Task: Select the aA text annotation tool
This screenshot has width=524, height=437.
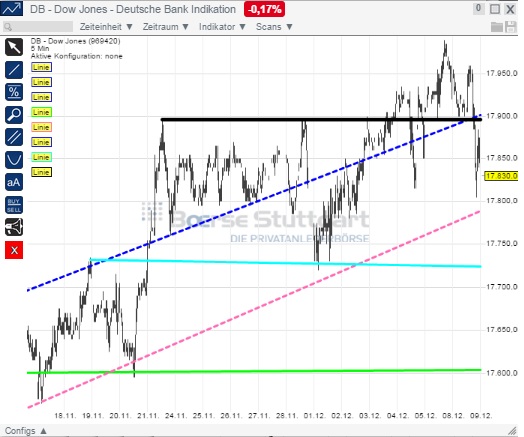Action: (14, 182)
